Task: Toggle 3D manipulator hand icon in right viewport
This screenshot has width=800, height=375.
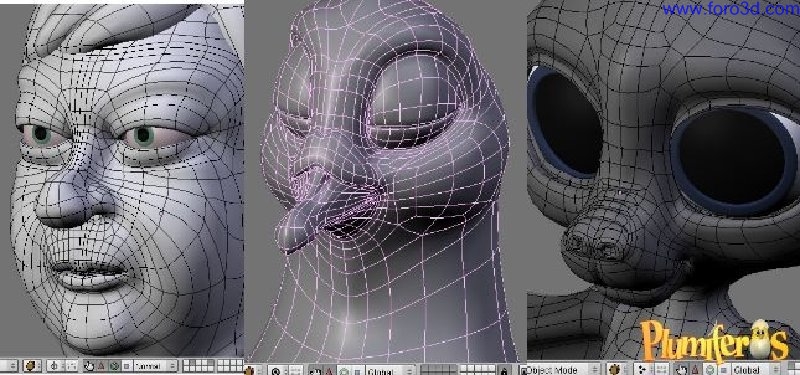Action: [681, 369]
